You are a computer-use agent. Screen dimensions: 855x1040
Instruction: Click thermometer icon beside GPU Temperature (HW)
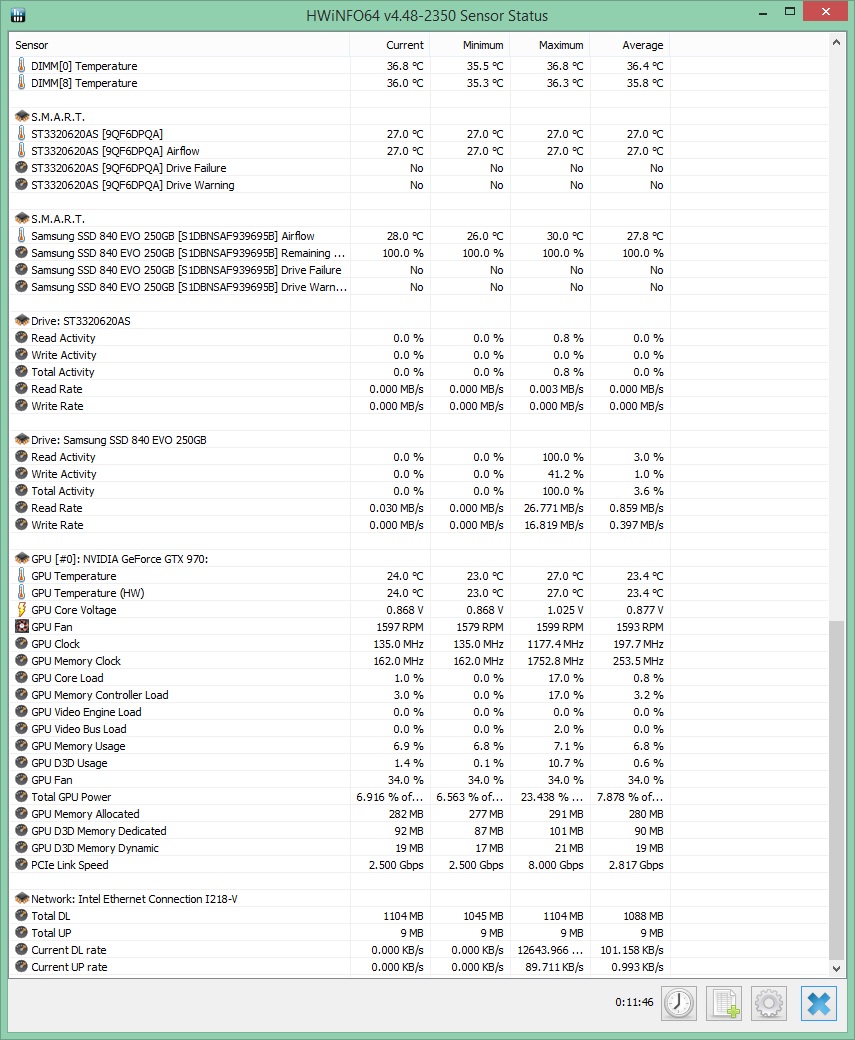[21, 593]
